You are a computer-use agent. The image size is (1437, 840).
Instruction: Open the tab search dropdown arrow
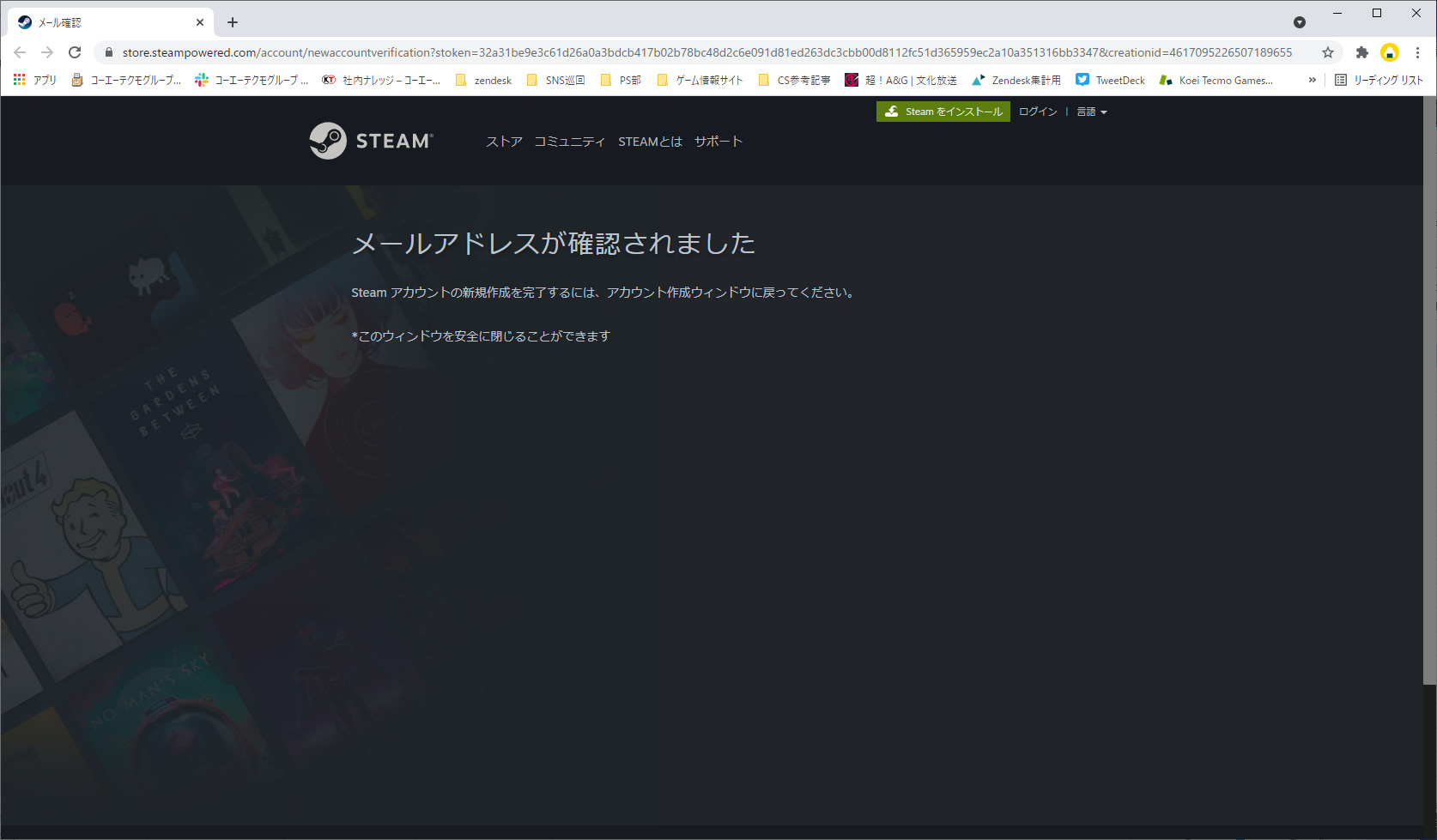[x=1299, y=22]
